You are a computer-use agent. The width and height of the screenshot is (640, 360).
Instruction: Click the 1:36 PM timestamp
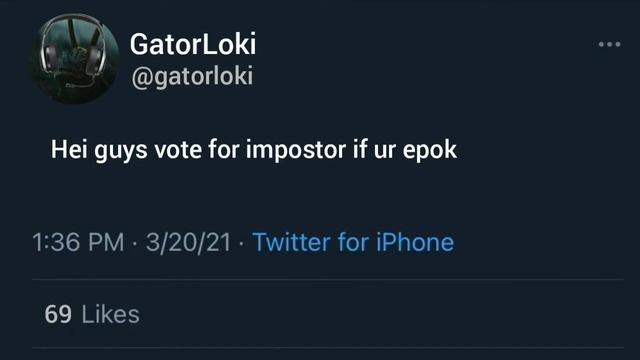(x=78, y=242)
